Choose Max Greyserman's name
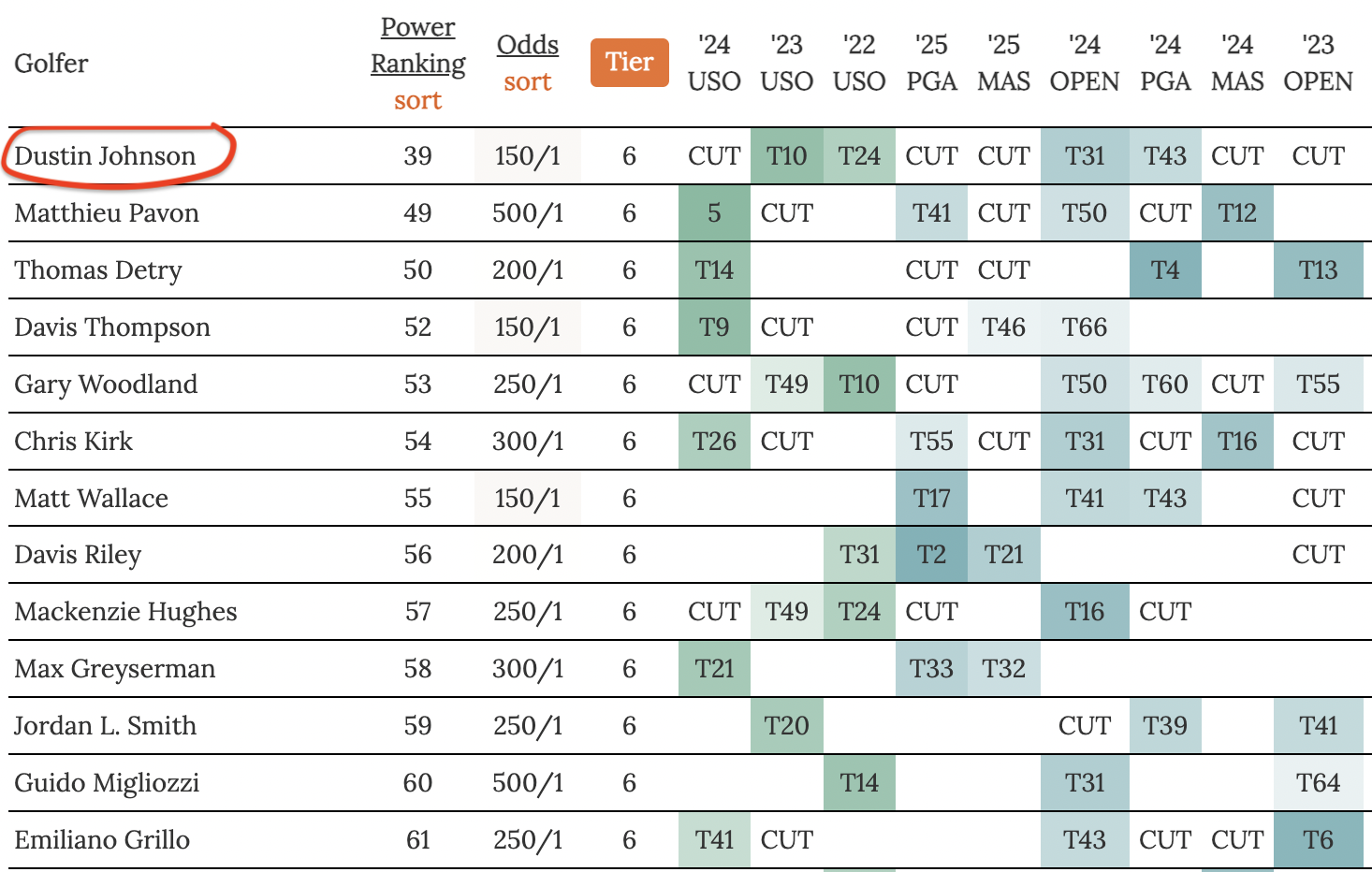 tap(115, 669)
